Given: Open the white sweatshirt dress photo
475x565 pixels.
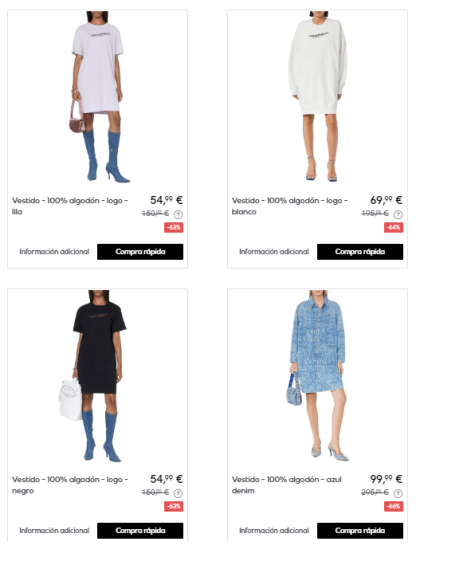Looking at the screenshot, I should point(318,97).
